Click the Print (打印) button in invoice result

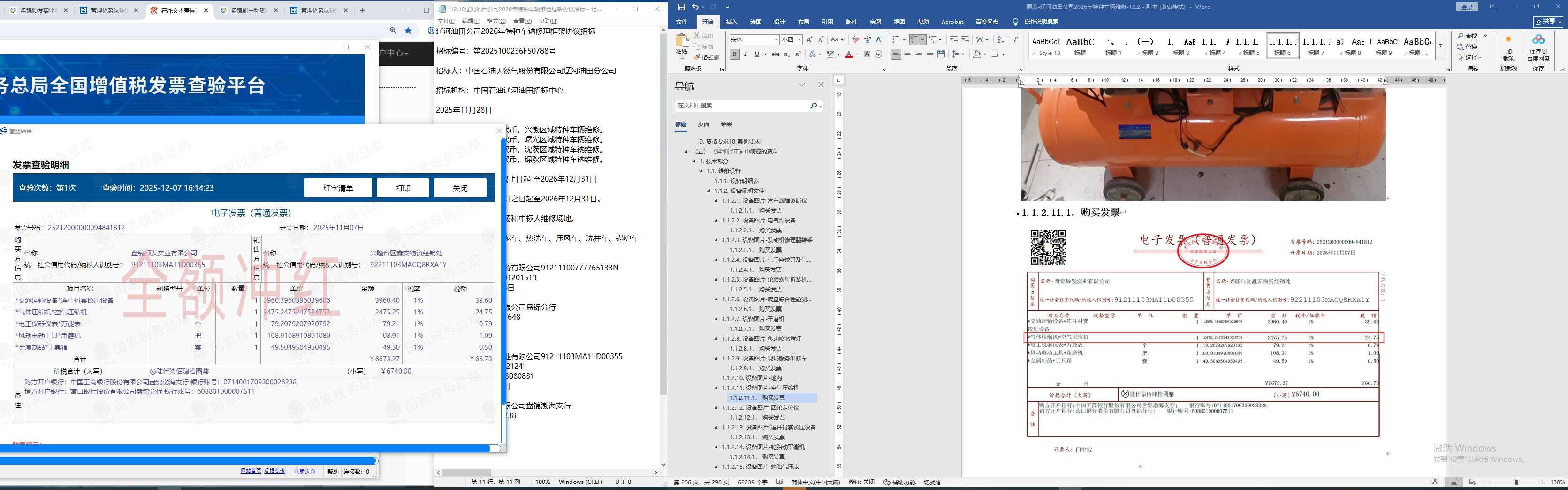403,188
